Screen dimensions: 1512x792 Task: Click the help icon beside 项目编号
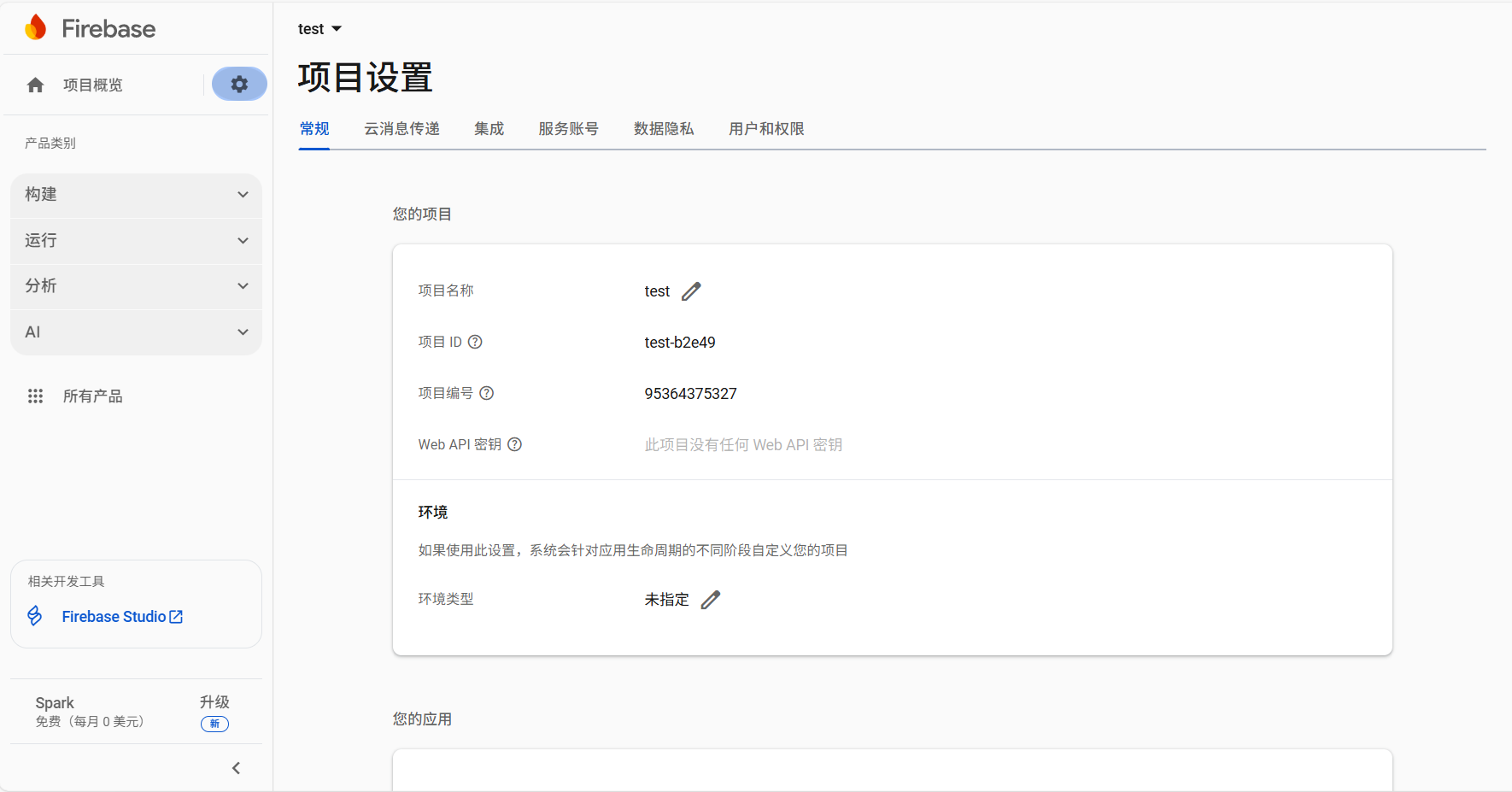486,392
